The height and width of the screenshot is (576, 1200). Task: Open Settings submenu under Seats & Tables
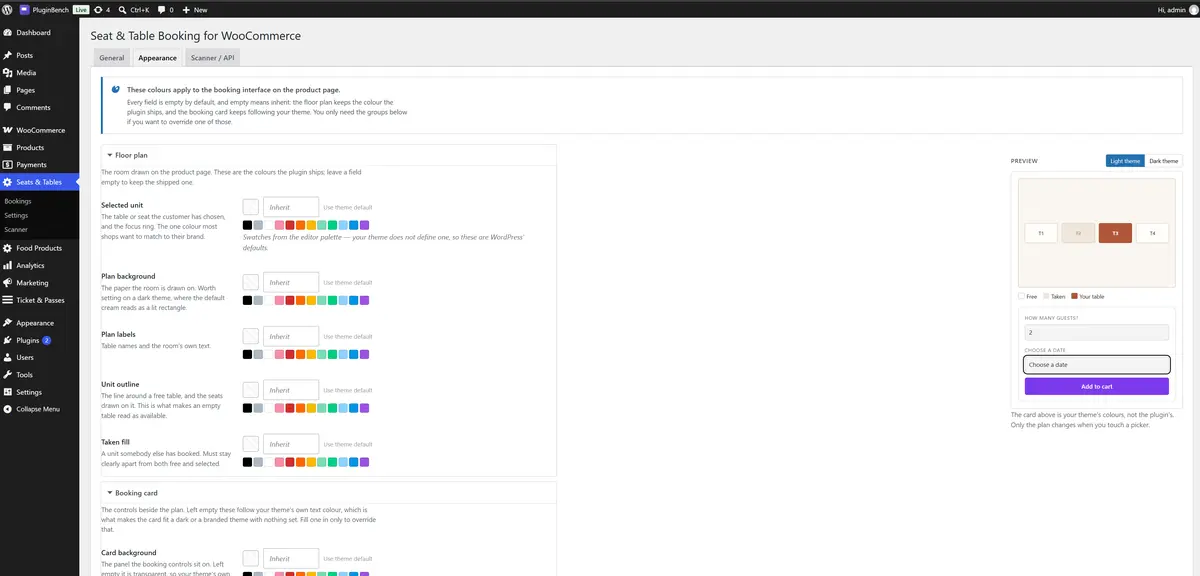[x=16, y=215]
